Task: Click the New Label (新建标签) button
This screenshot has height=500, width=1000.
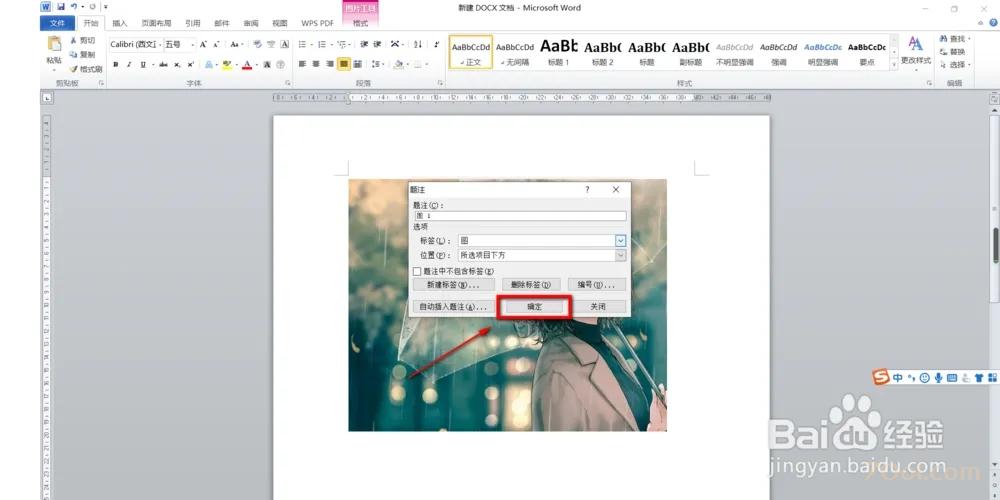Action: (x=454, y=284)
